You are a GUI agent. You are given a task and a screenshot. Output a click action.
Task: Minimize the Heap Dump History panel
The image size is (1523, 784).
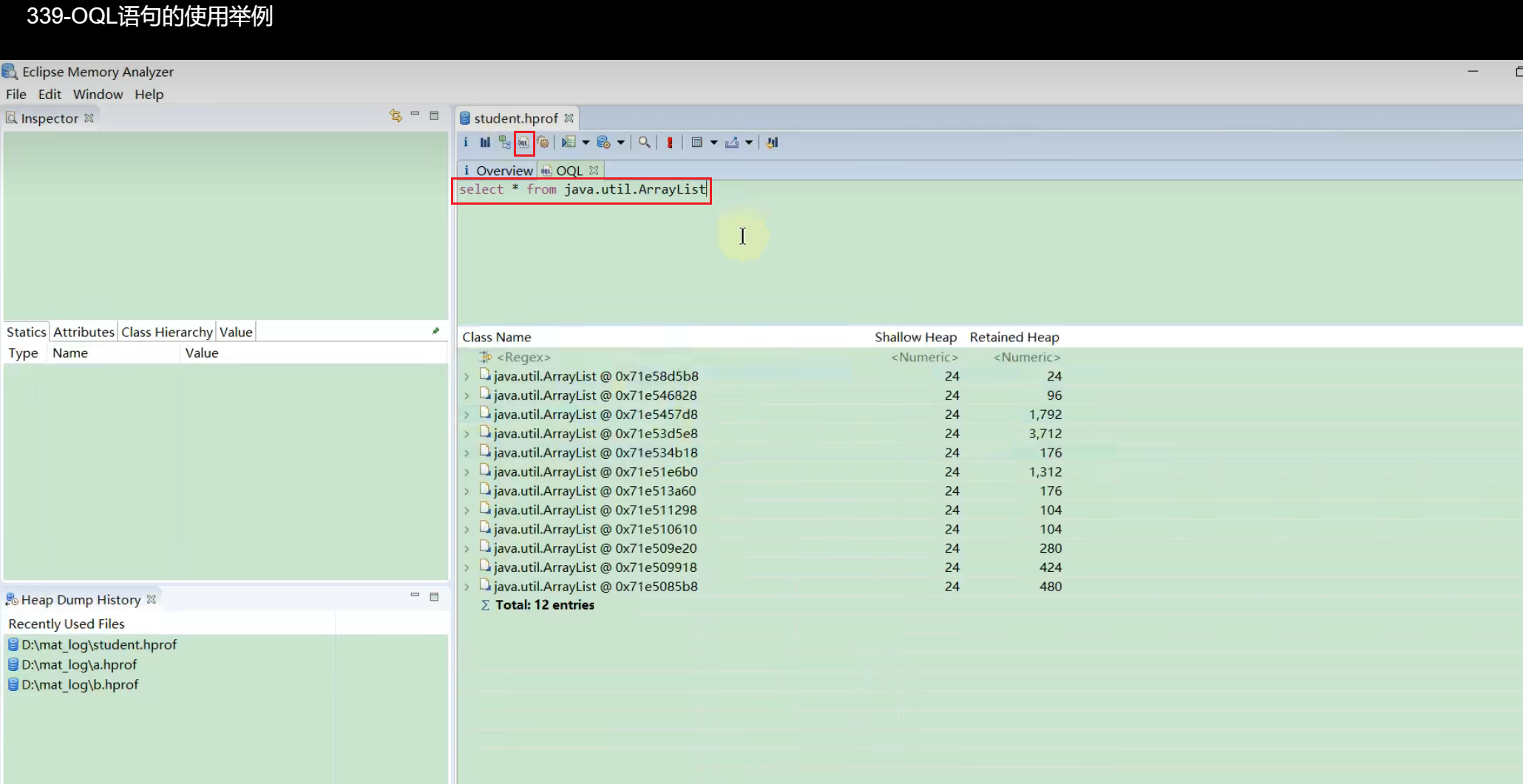click(415, 595)
